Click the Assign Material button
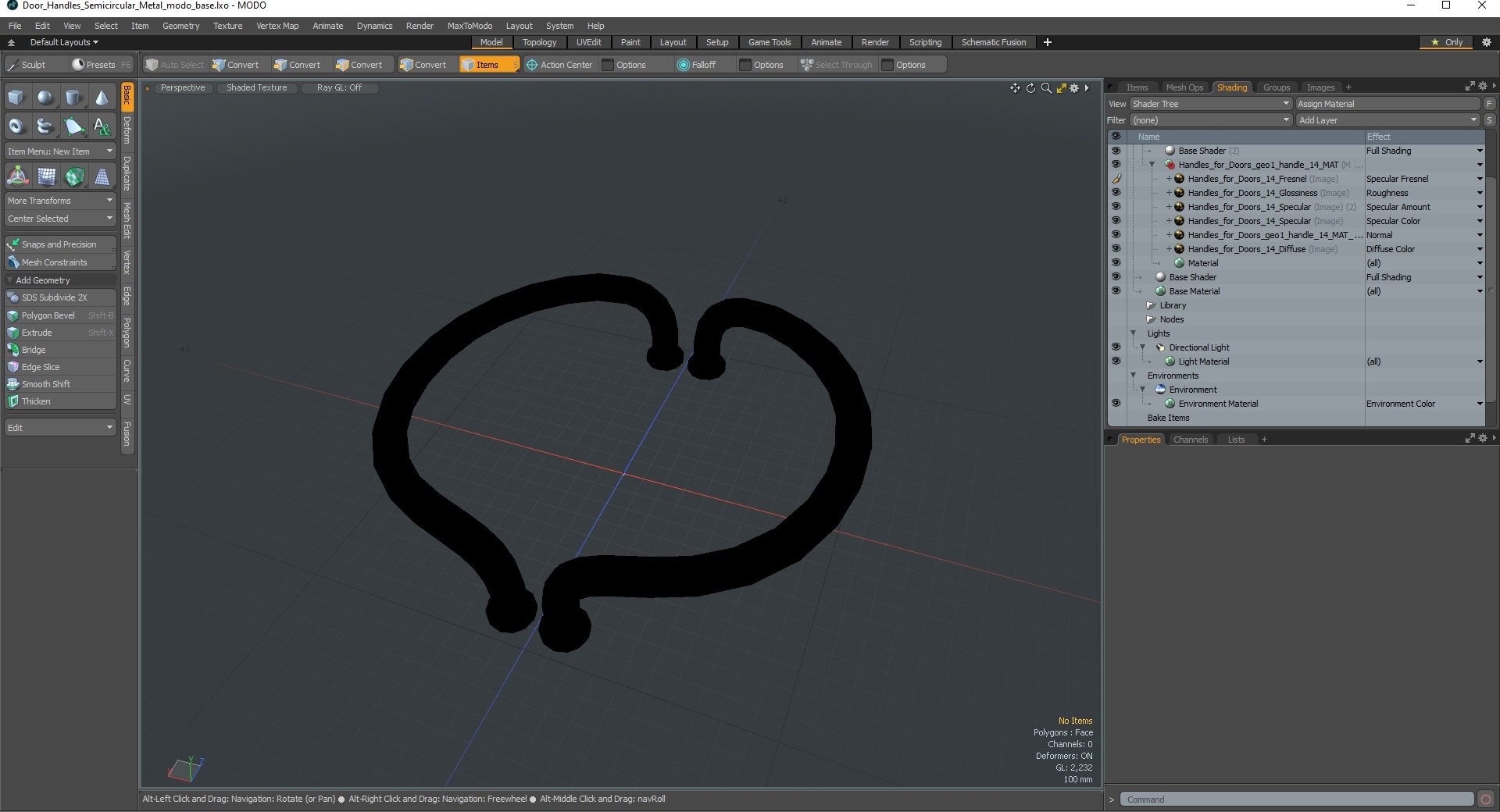Screen dimensions: 1500x812 point(1387,104)
